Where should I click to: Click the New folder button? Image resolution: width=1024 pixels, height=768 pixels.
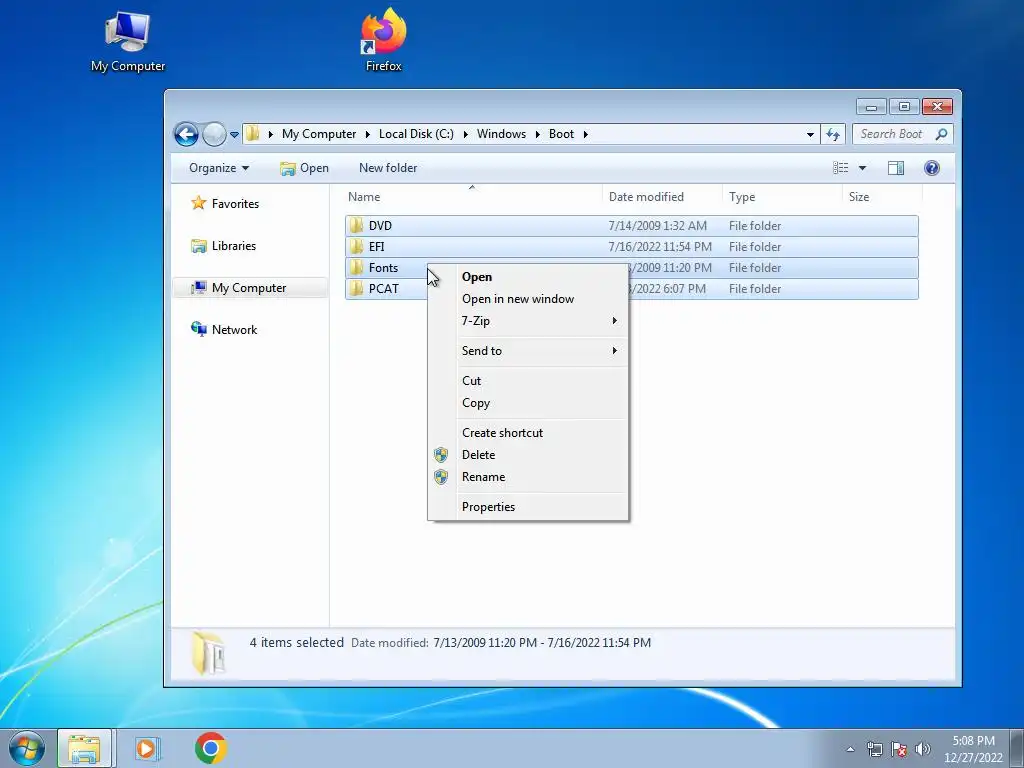(x=388, y=168)
